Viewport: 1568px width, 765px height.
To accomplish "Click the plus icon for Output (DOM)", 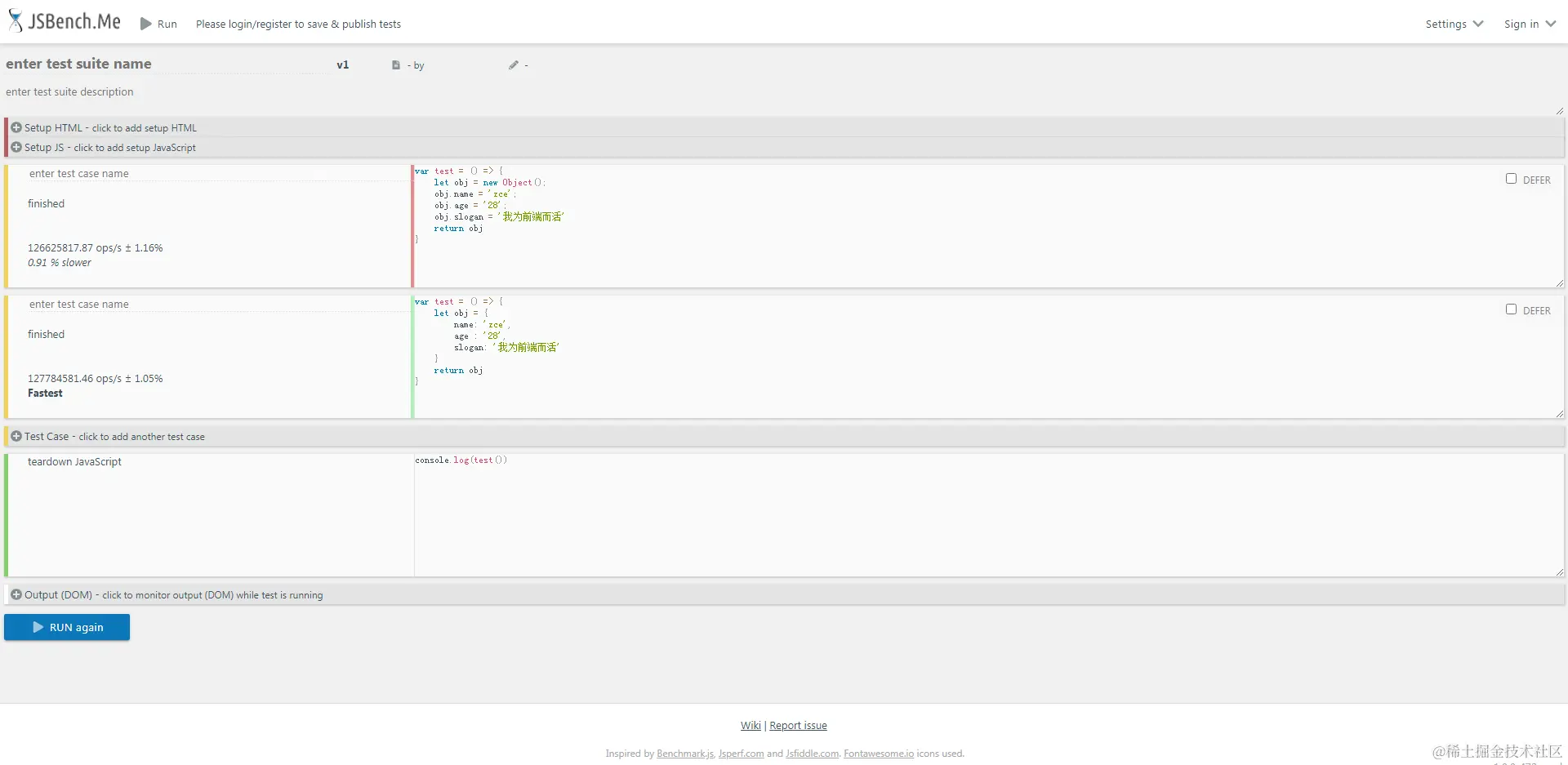I will [16, 594].
